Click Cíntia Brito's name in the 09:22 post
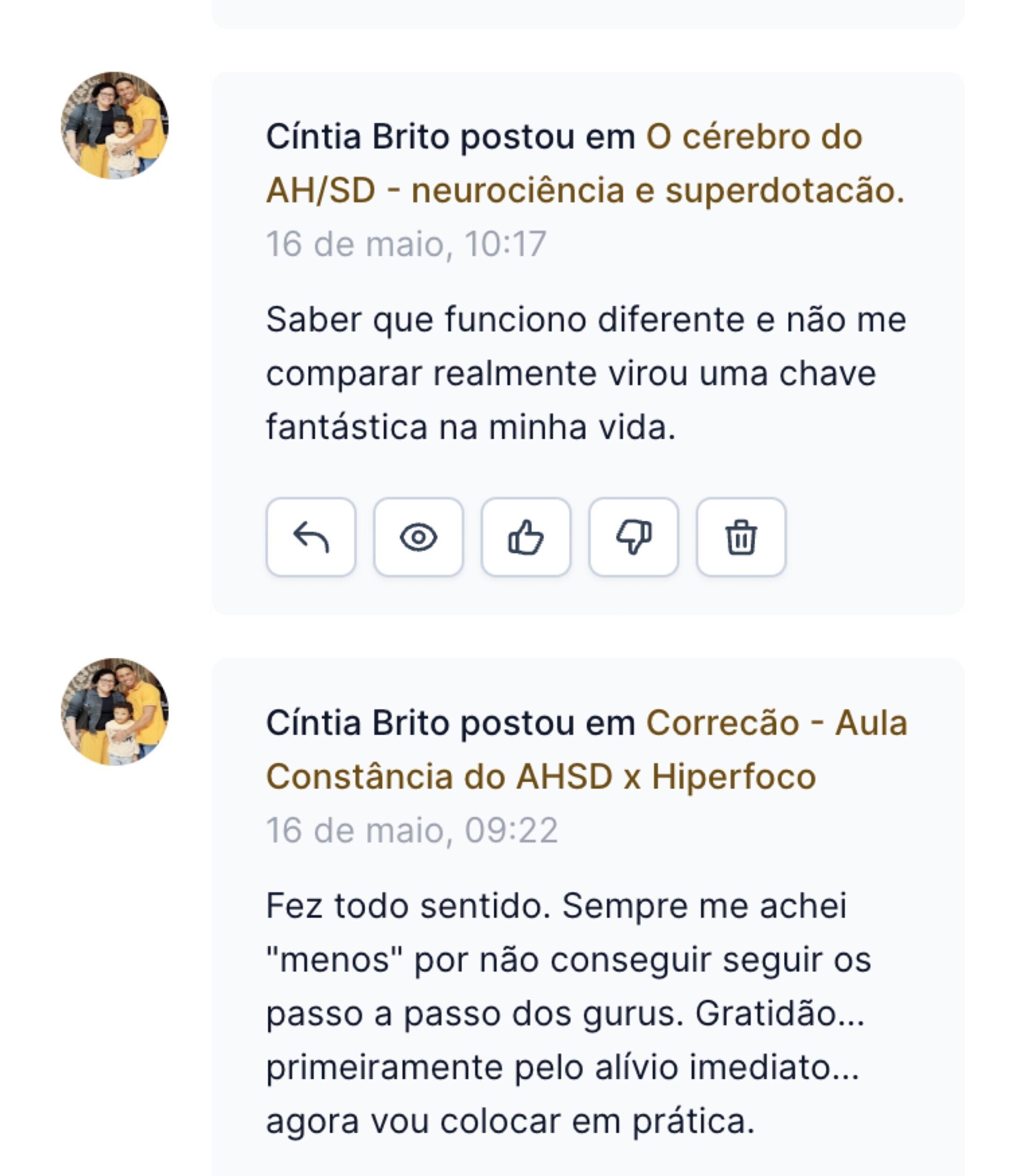The height and width of the screenshot is (1176, 1028). pyautogui.click(x=357, y=723)
